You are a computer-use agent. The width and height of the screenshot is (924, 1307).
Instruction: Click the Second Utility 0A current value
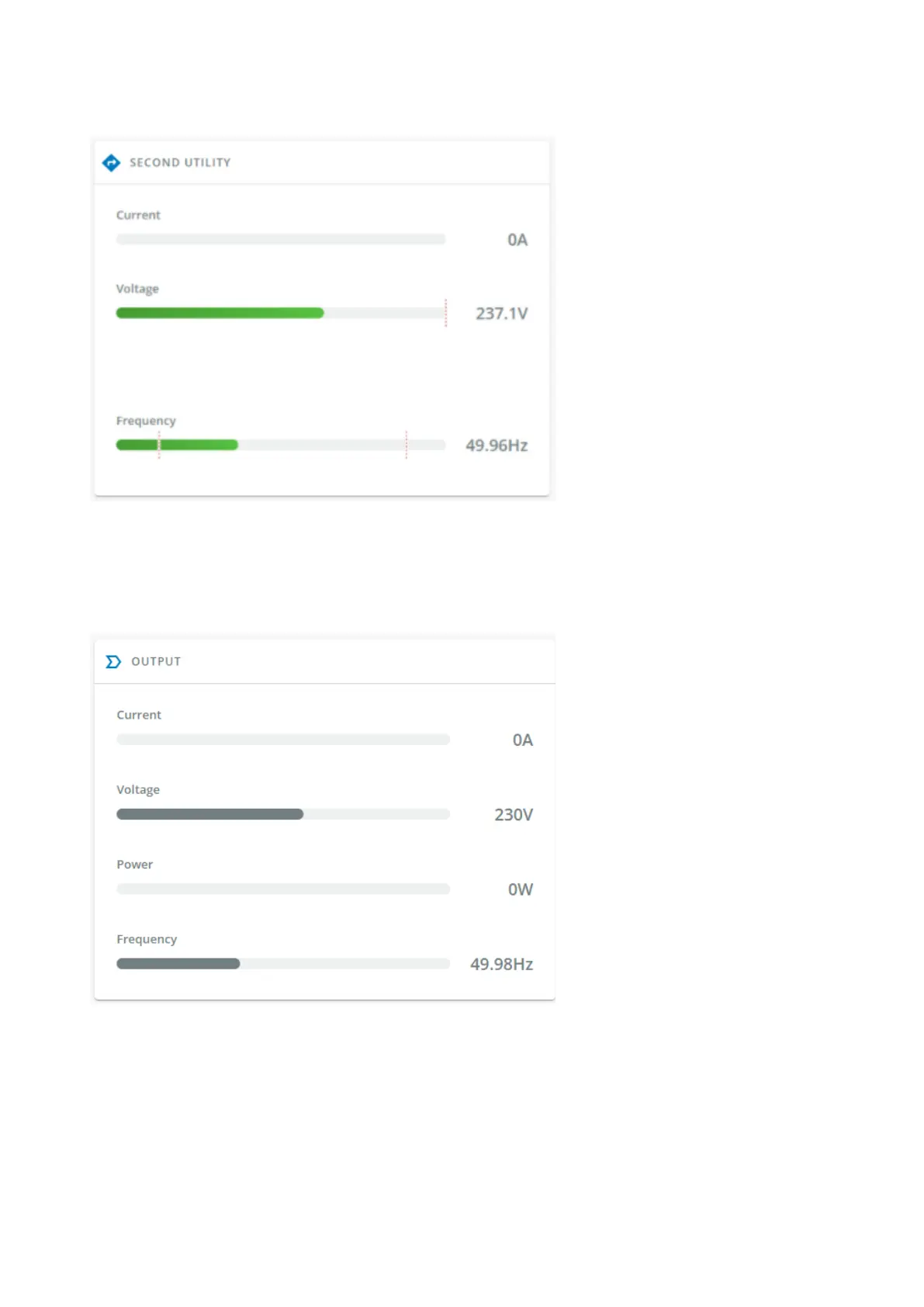point(517,240)
